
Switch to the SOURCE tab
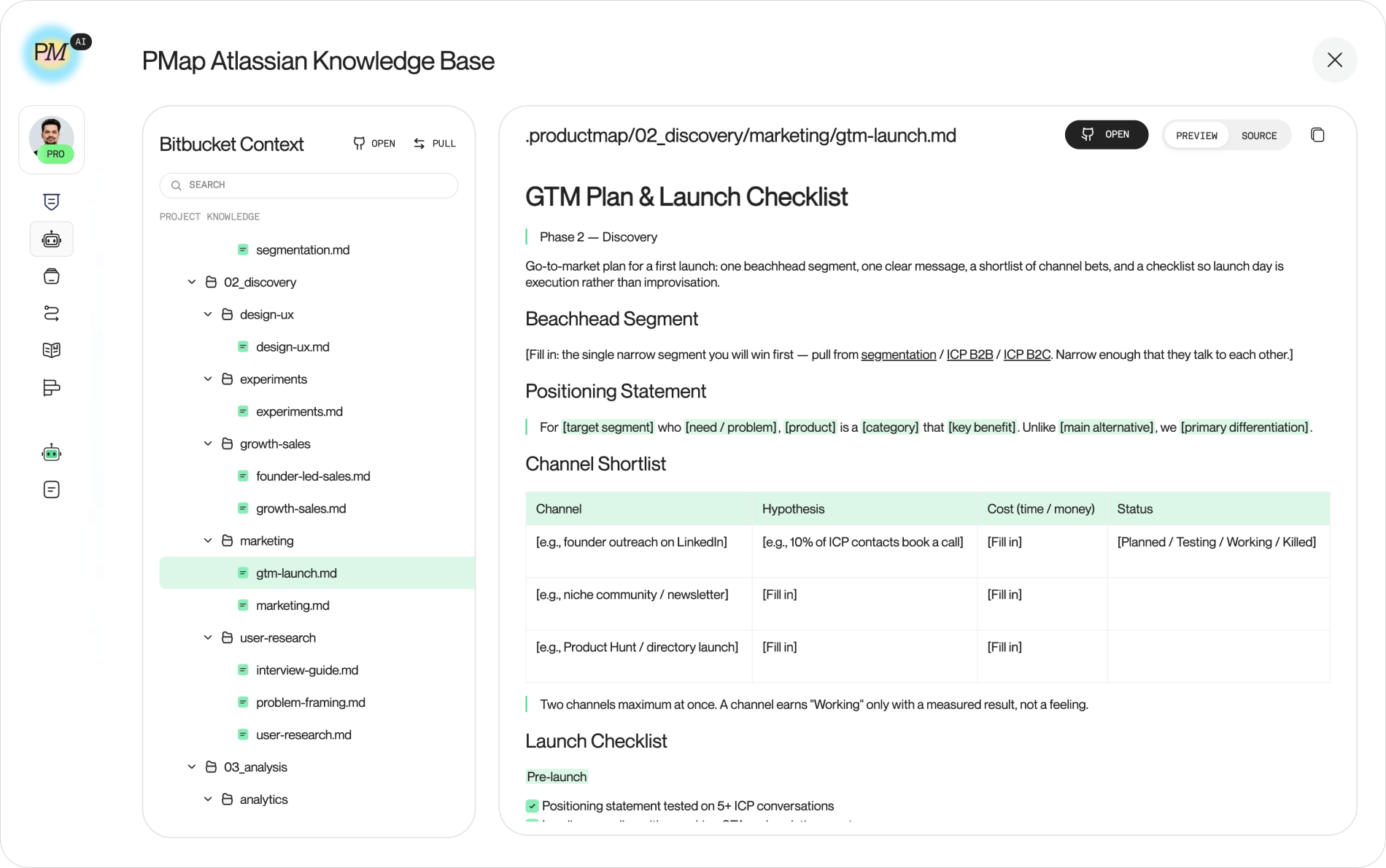(x=1259, y=136)
